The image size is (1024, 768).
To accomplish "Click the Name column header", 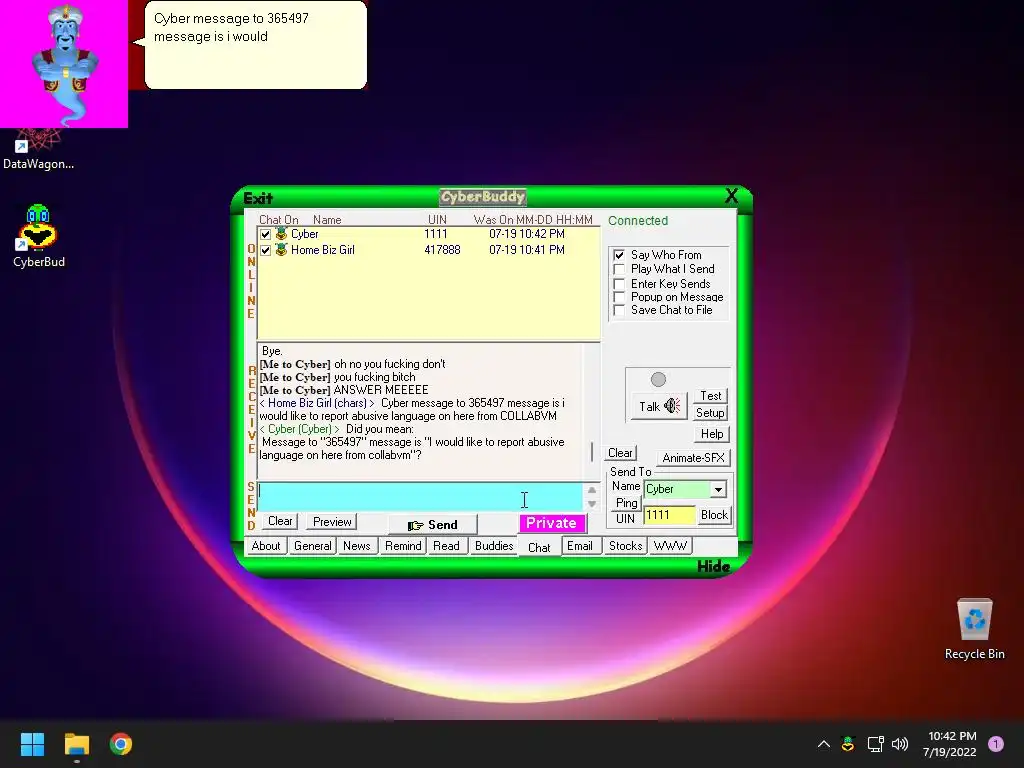I will pyautogui.click(x=327, y=220).
